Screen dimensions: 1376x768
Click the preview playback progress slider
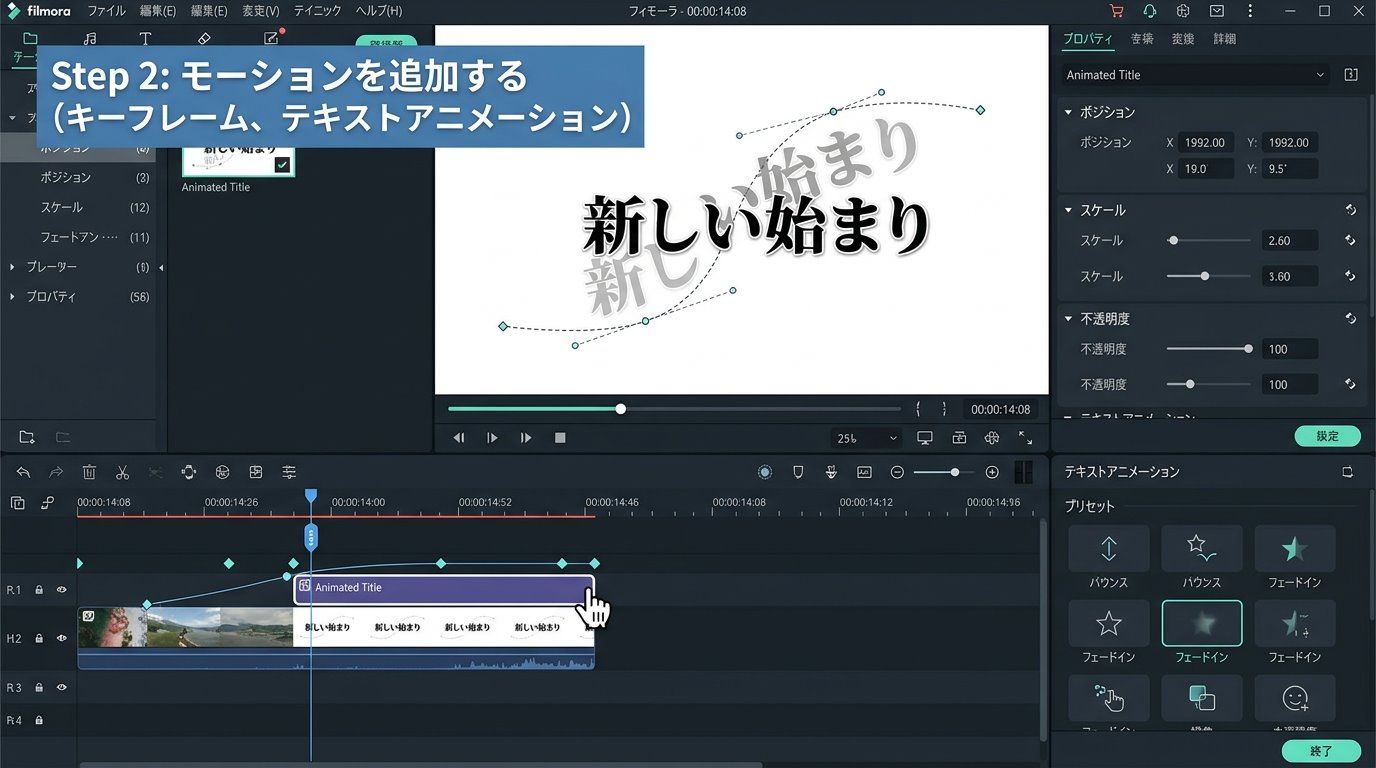674,409
